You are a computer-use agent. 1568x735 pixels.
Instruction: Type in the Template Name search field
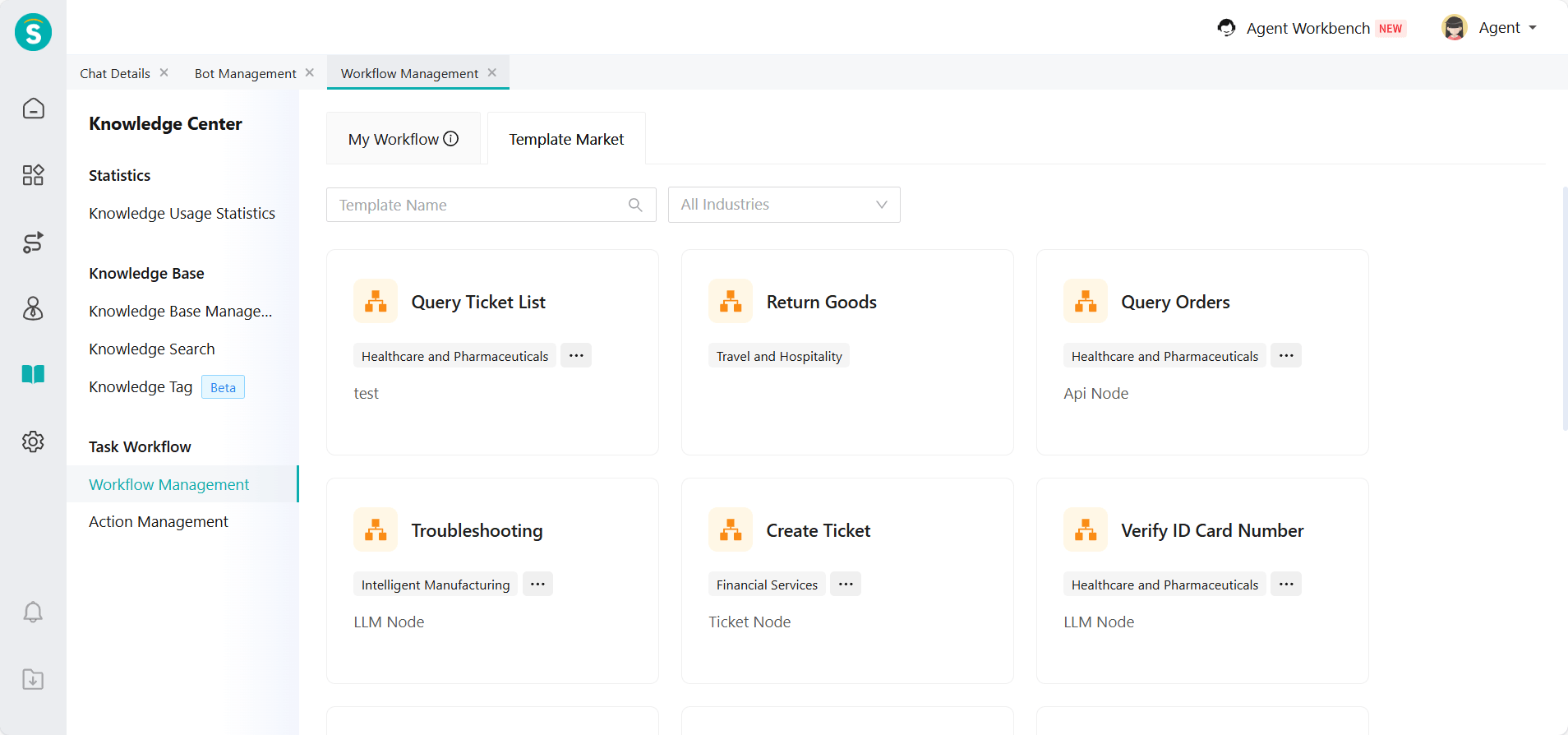pos(477,205)
